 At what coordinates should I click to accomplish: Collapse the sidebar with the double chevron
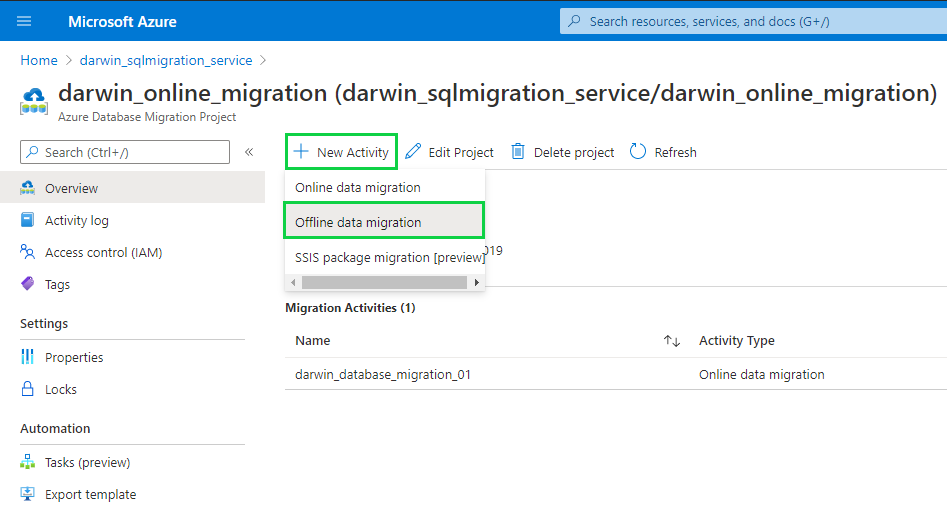(x=249, y=152)
